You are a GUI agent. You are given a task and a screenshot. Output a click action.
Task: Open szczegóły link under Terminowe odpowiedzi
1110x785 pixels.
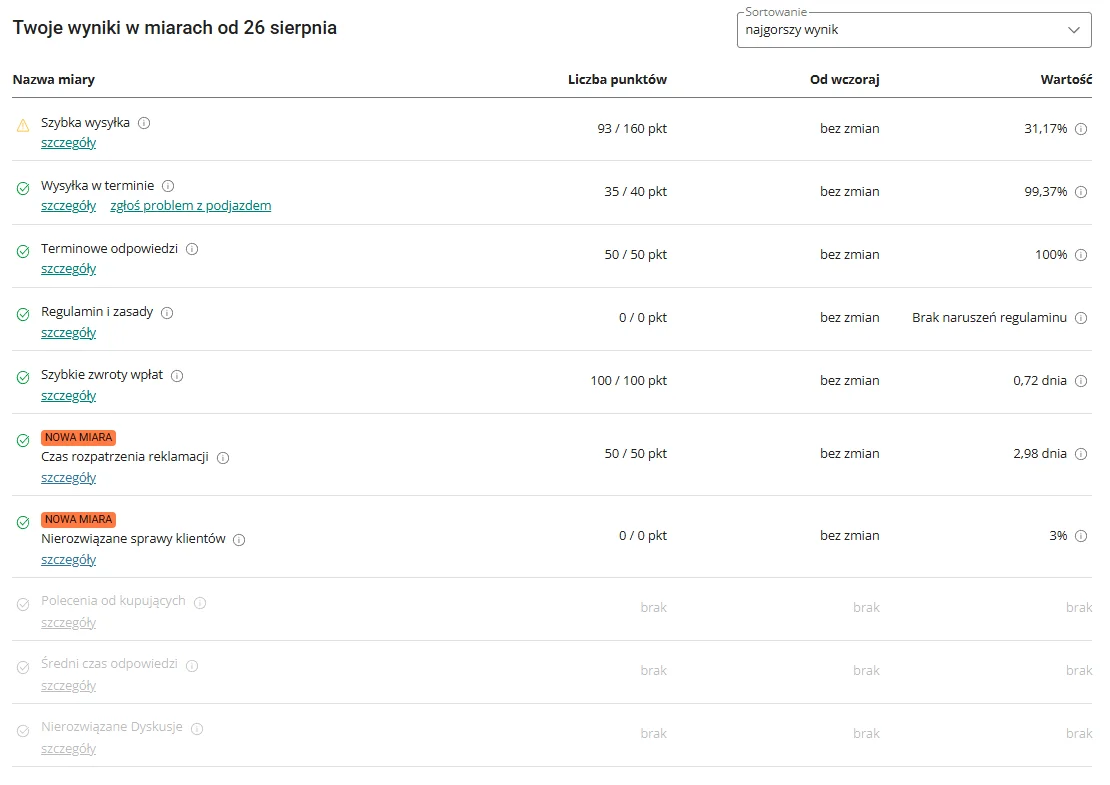coord(69,269)
